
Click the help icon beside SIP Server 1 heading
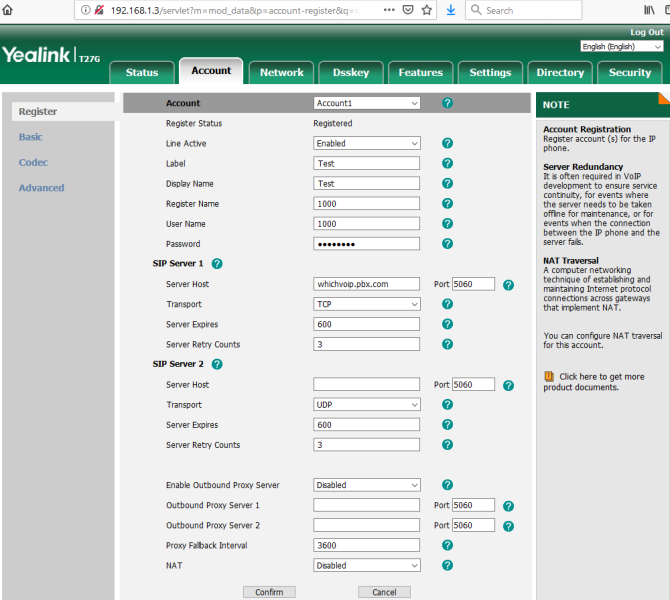tap(217, 264)
